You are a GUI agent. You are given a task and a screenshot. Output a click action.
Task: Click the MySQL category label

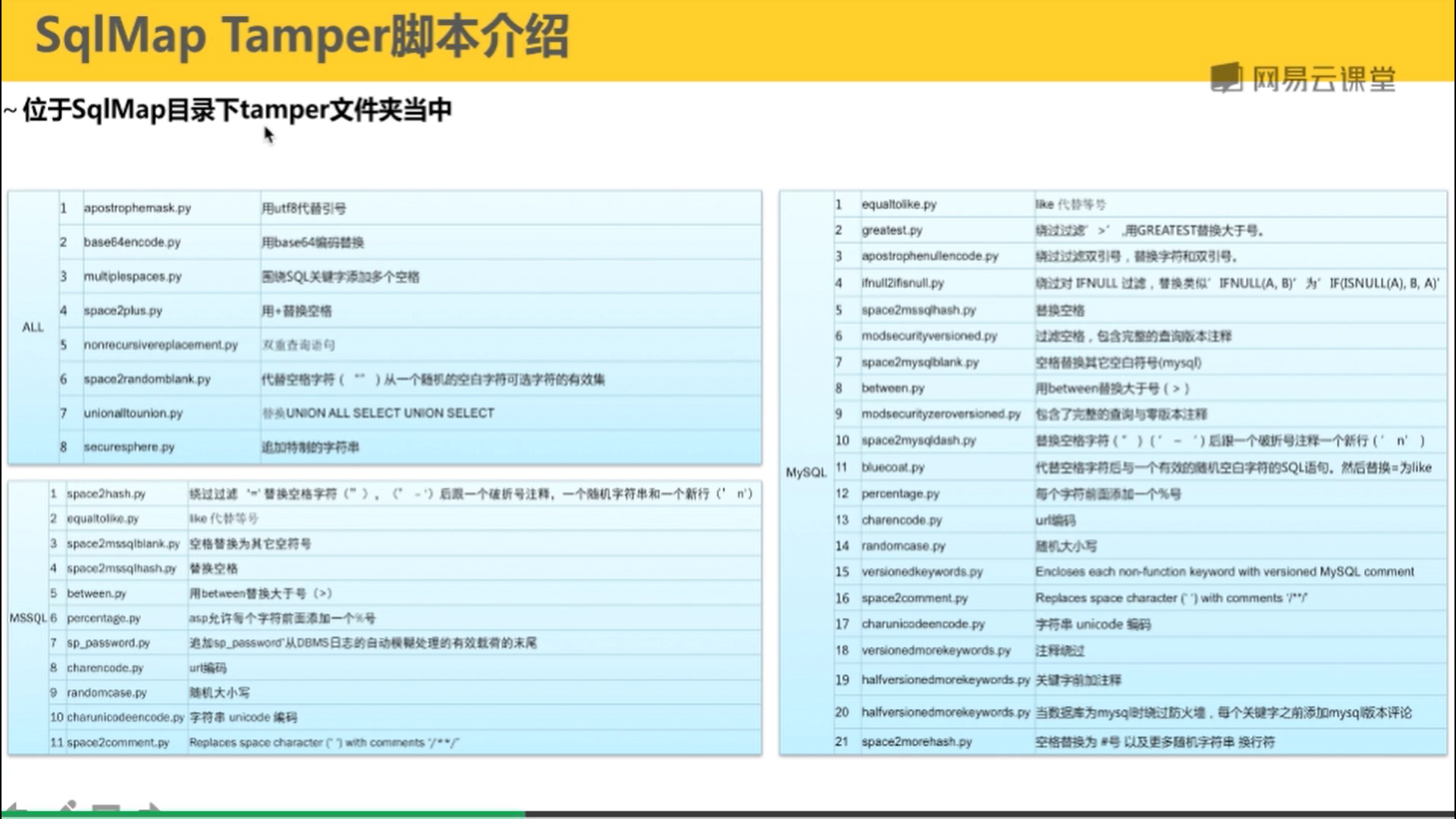click(806, 472)
